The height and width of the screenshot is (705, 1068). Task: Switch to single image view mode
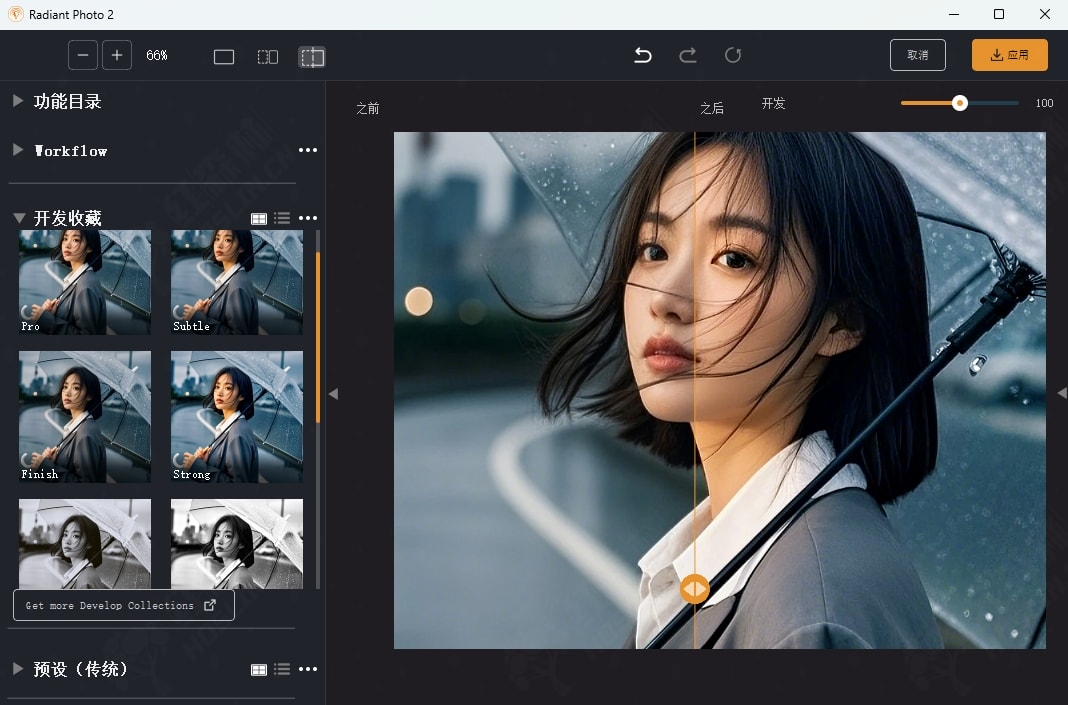(x=224, y=57)
